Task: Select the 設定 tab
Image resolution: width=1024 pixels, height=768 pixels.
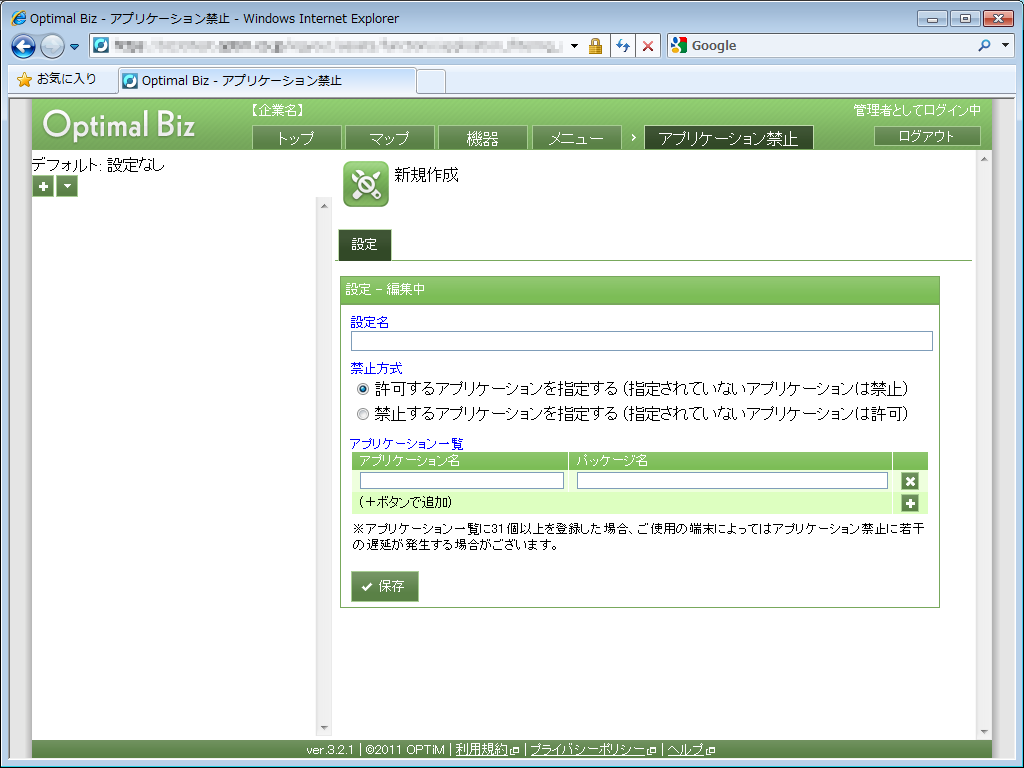Action: [364, 244]
